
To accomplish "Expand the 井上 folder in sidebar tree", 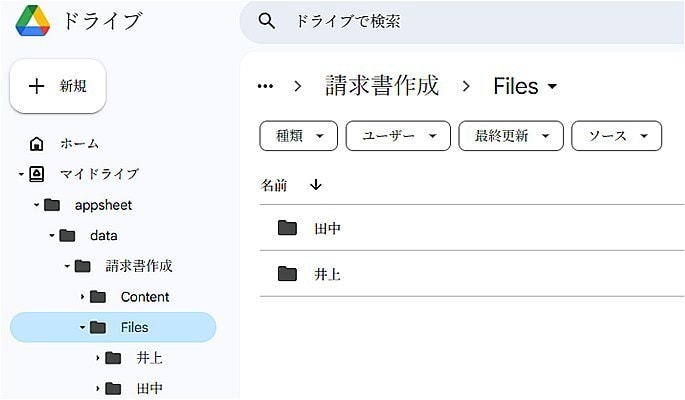I will (98, 358).
